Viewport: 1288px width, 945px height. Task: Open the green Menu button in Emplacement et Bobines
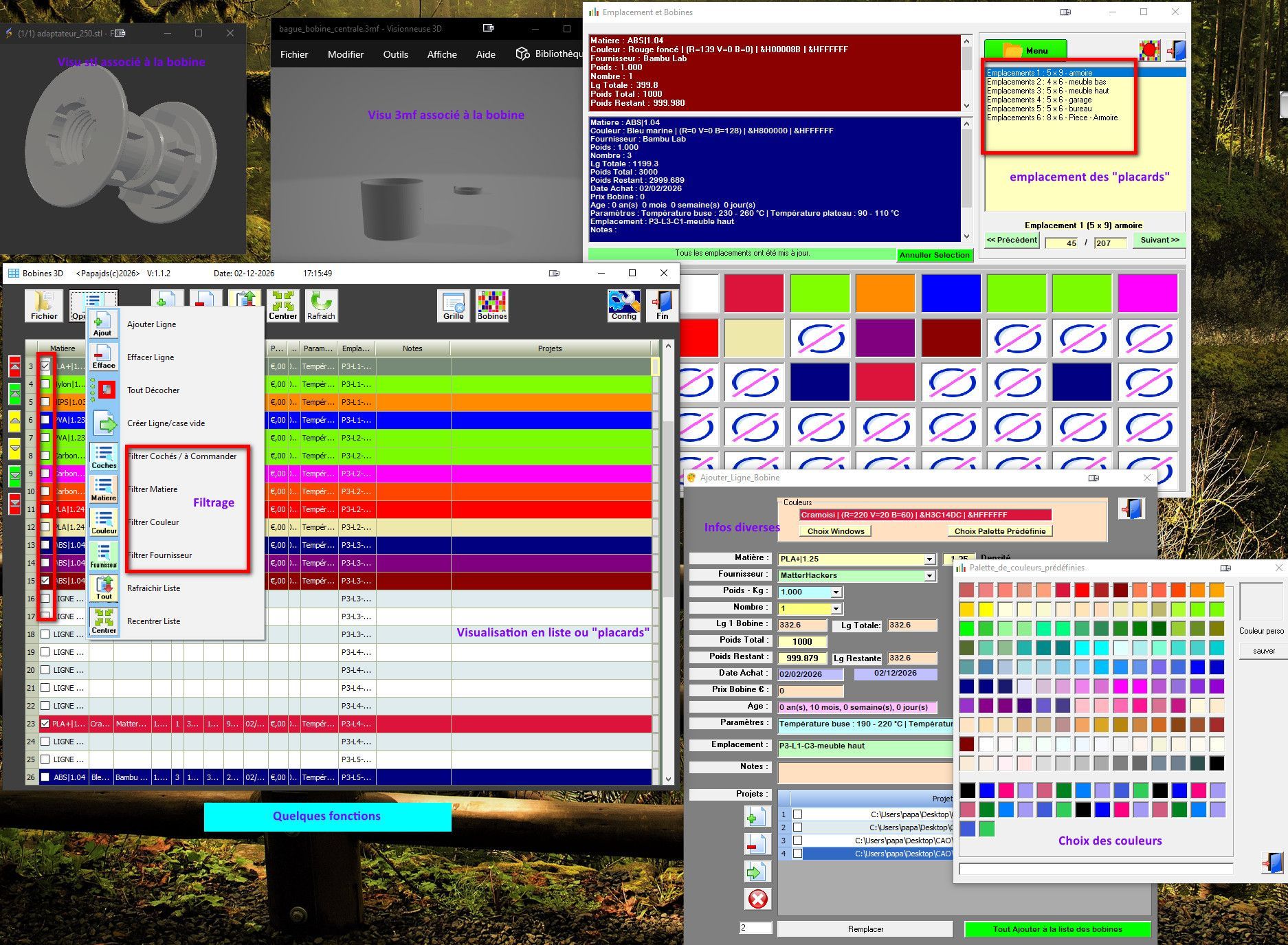[1025, 50]
